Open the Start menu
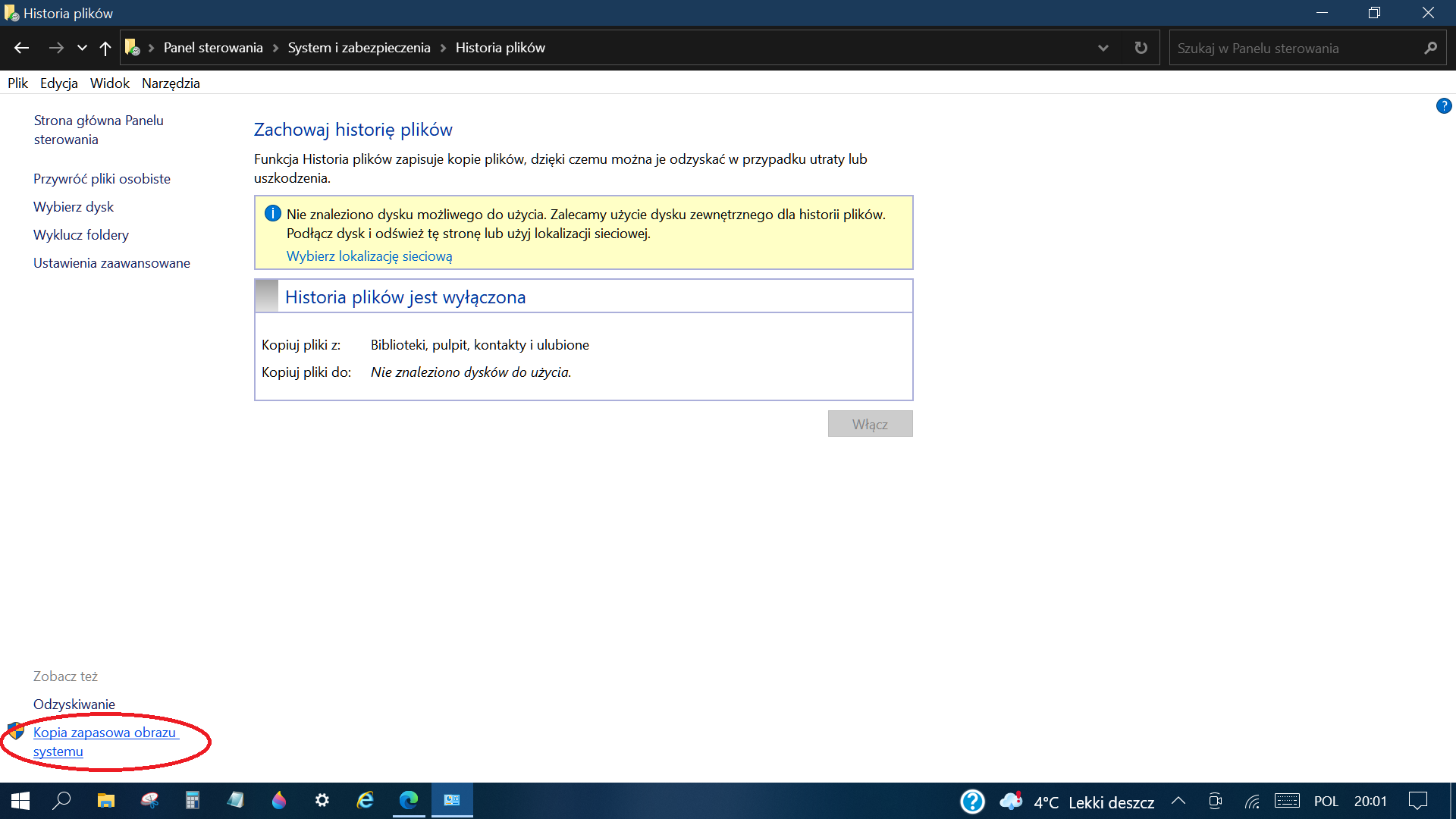The image size is (1456, 819). (18, 800)
